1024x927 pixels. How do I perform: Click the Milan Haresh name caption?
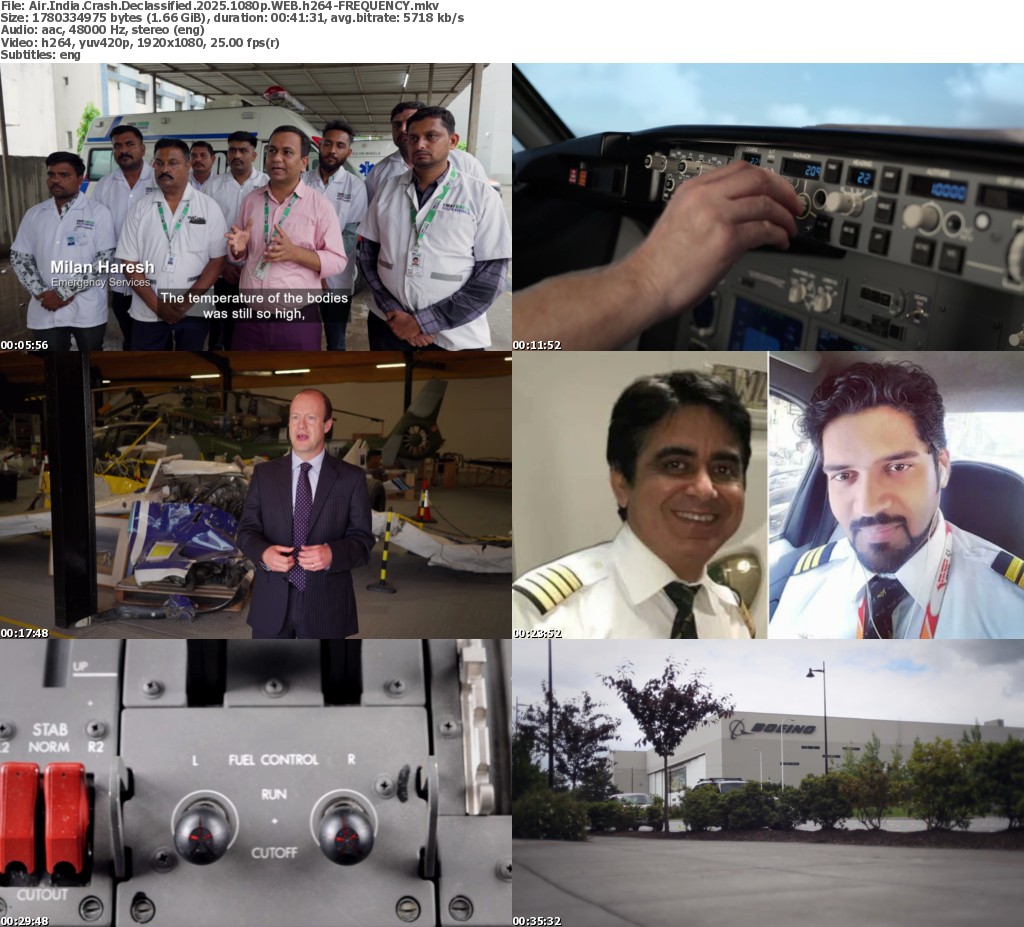pos(103,267)
